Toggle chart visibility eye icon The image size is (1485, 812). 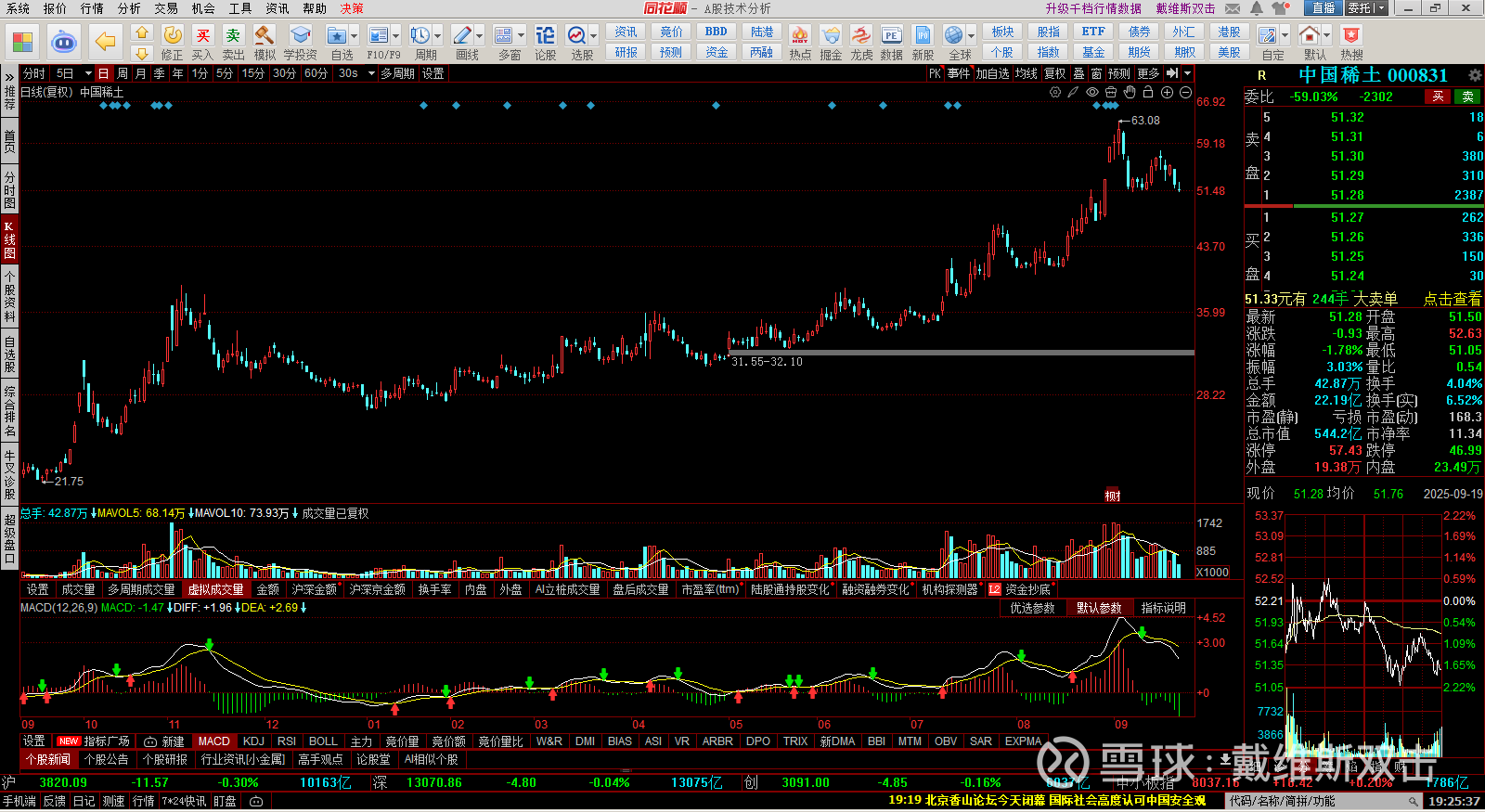(x=1092, y=92)
